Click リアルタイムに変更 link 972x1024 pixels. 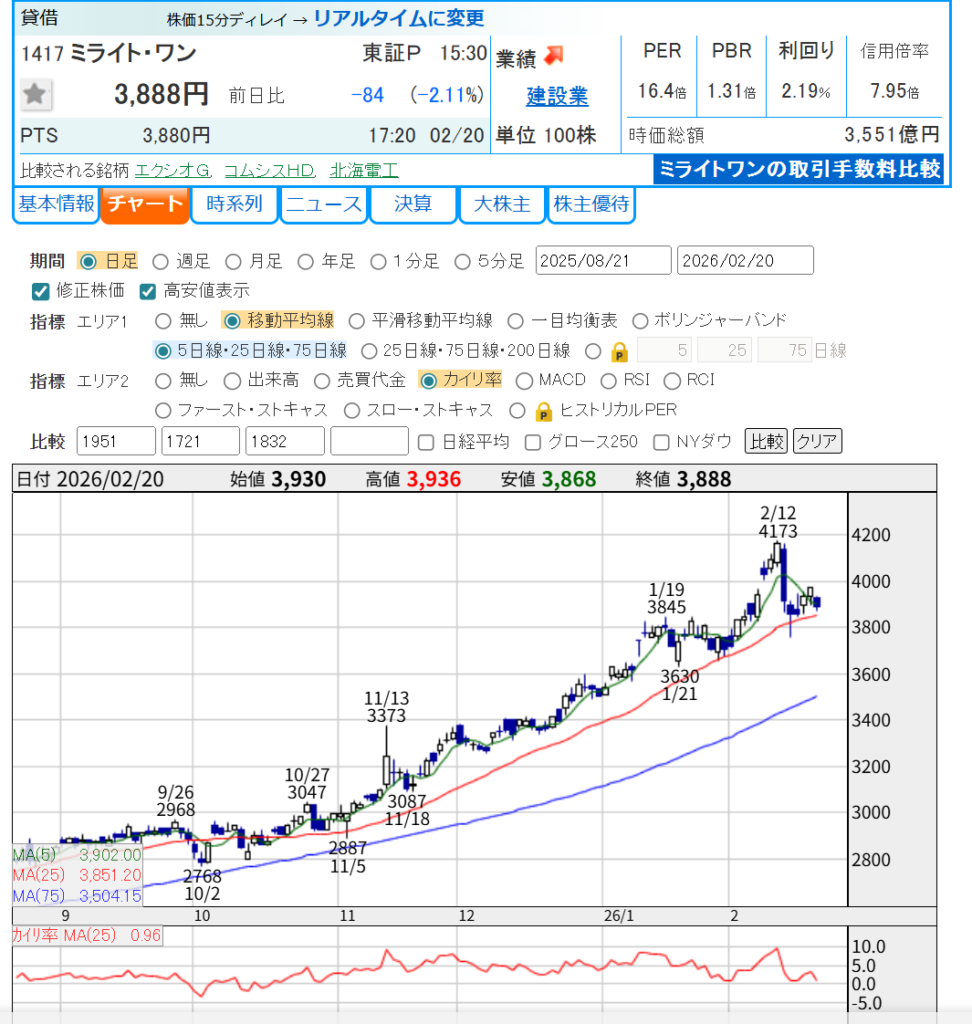[398, 18]
